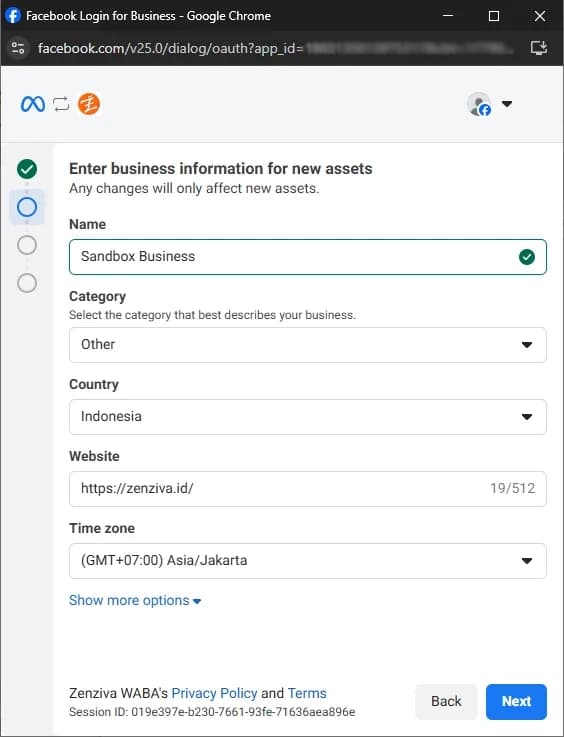
Task: Select the fourth step circle indicator
Action: pos(27,283)
